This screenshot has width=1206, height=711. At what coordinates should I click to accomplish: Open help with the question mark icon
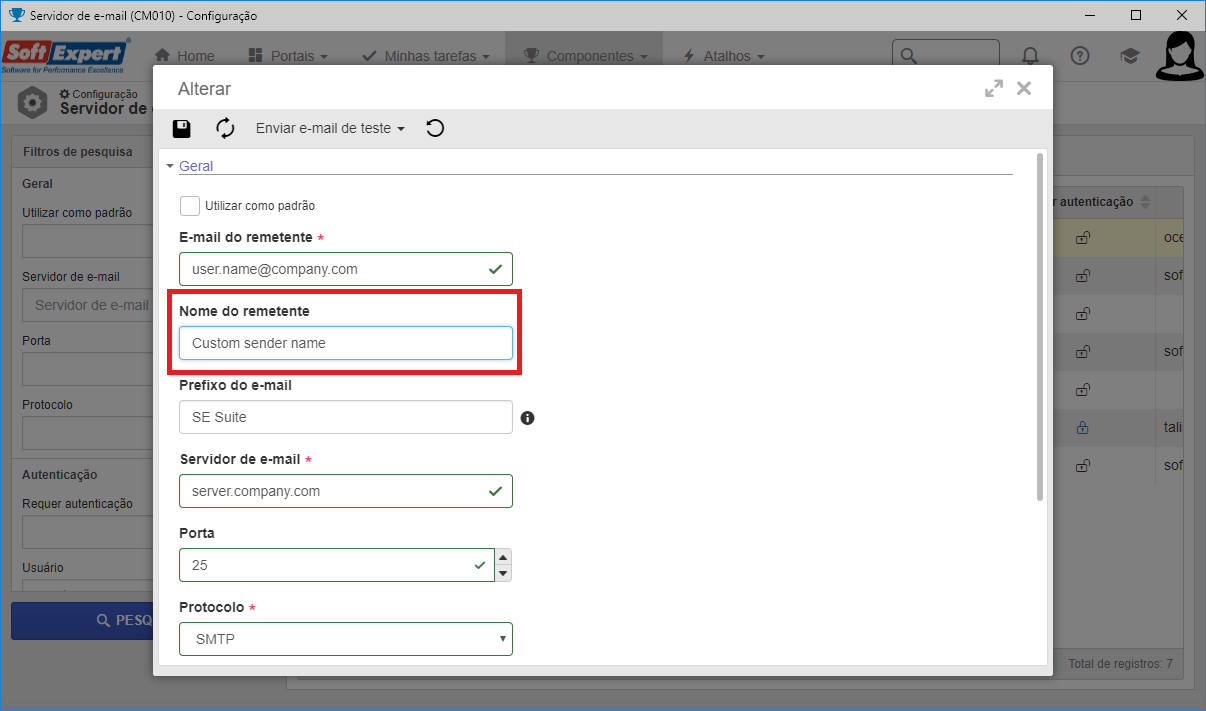click(1080, 56)
